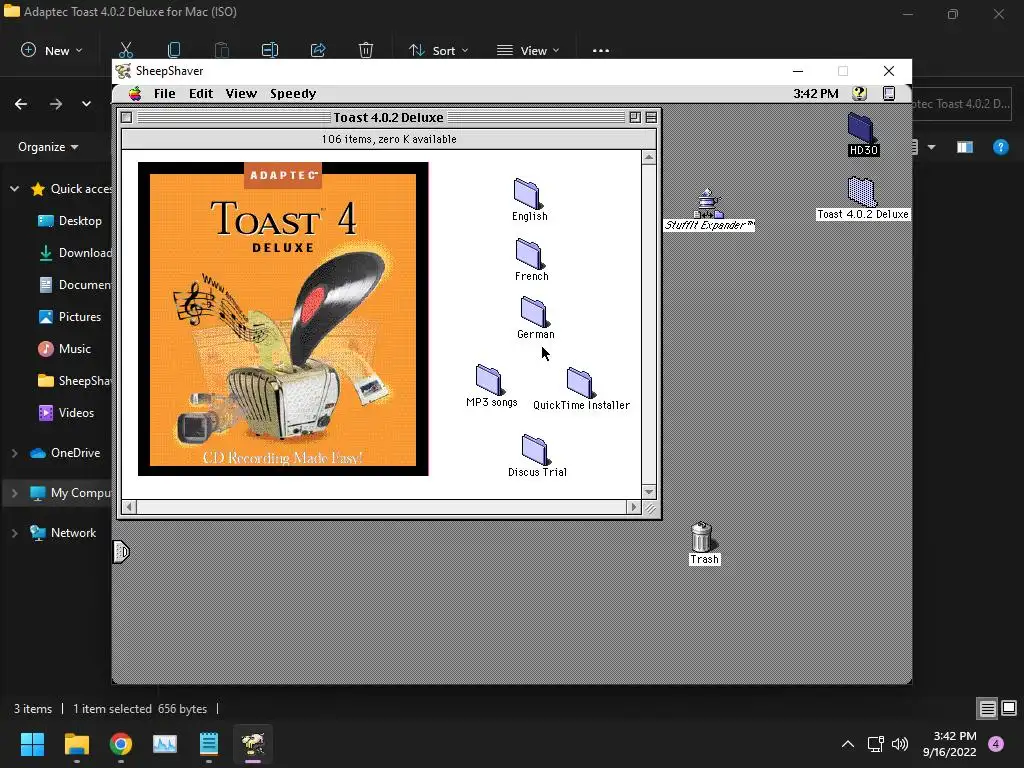
Task: Open Pictures in Explorer sidebar
Action: click(69, 317)
